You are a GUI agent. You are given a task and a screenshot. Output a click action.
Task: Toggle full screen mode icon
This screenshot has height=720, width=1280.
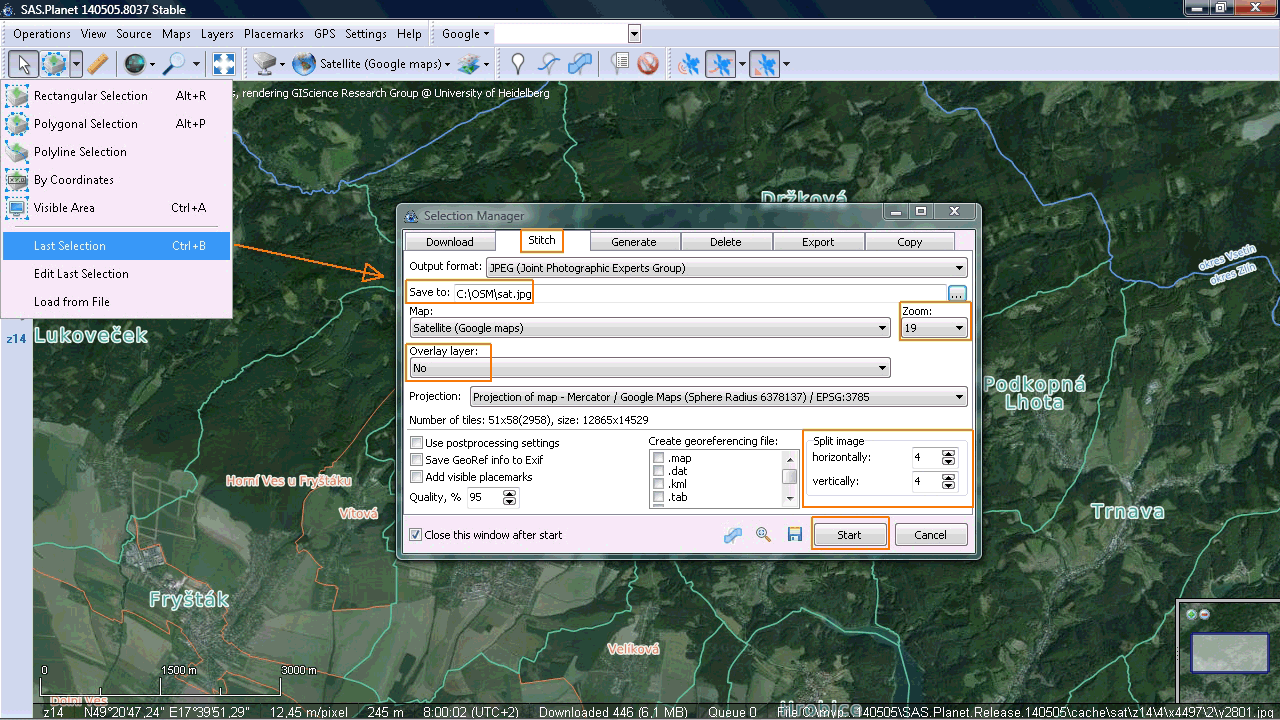223,64
